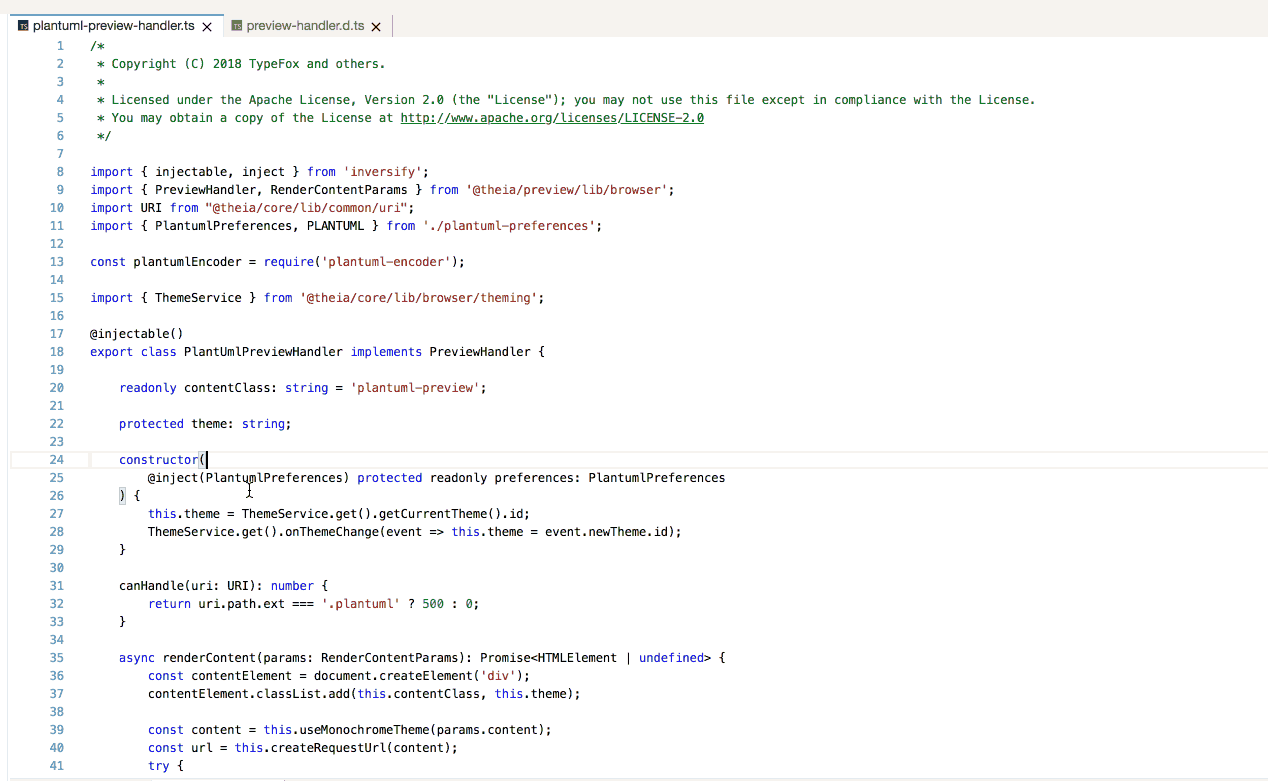
Task: Click the TS file icon on preview-handler.d.ts tab
Action: (x=237, y=26)
